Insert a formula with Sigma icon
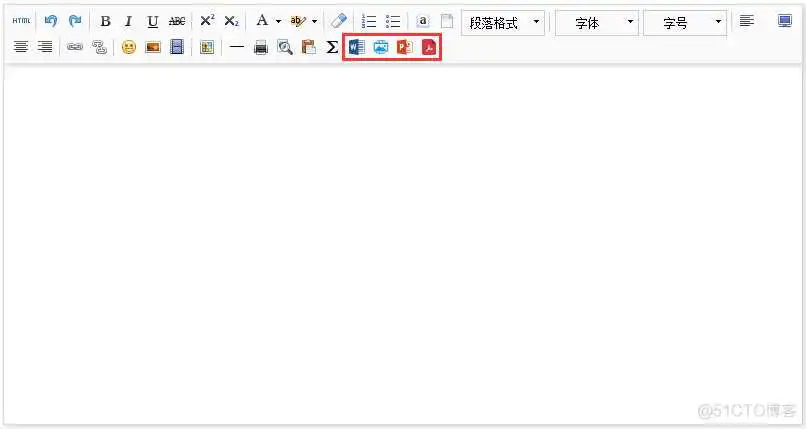This screenshot has height=429, width=806. click(332, 47)
